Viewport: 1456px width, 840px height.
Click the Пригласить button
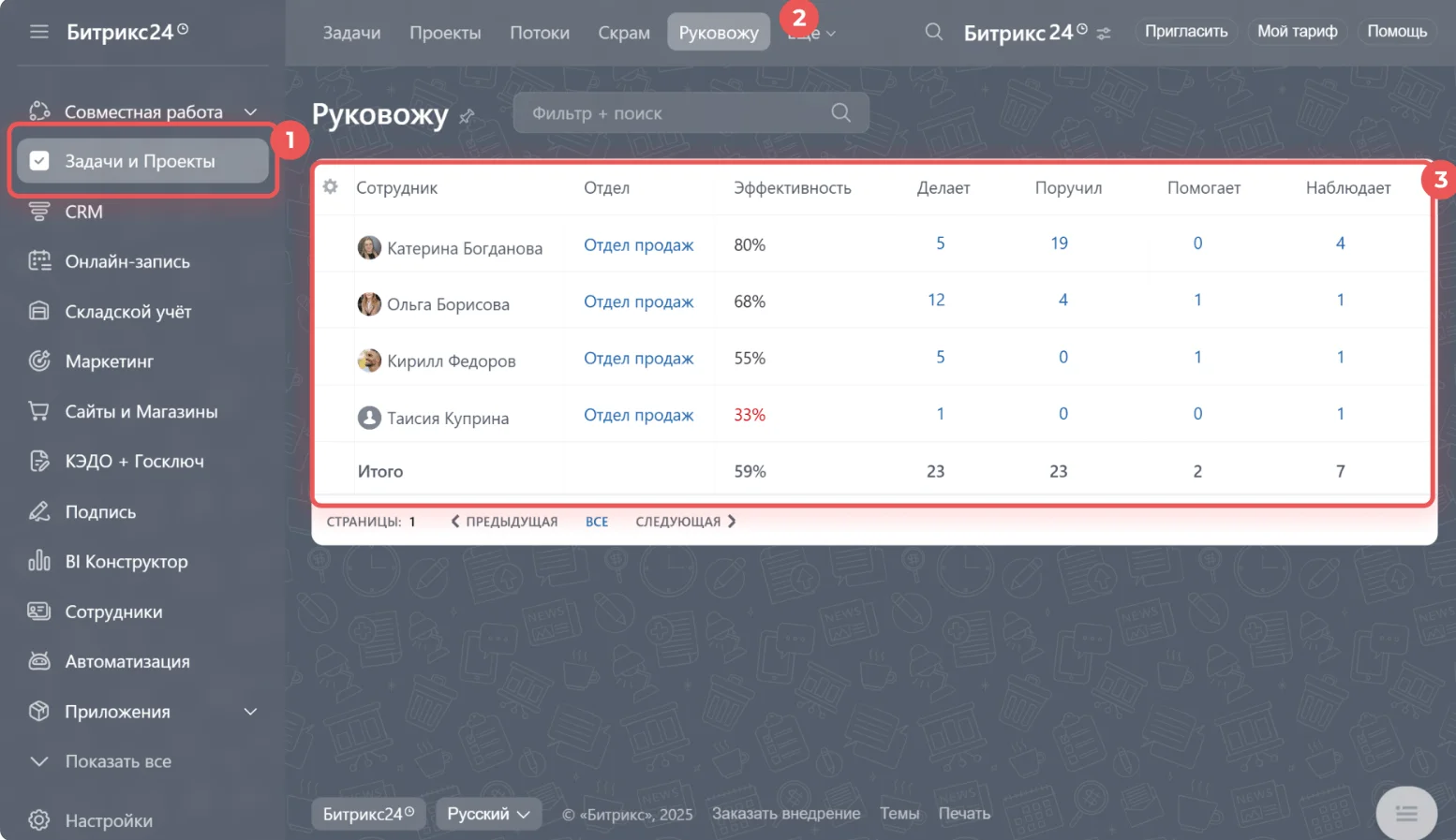1186,31
